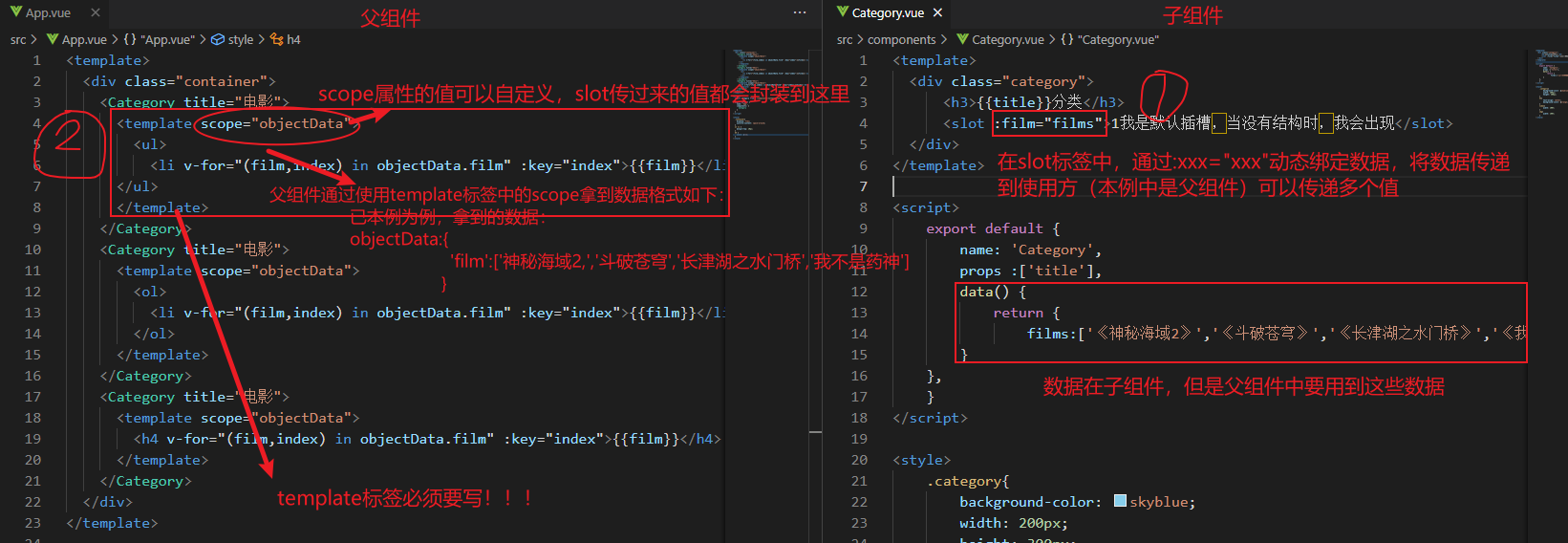Click the <ul> opening tag on line 5

pyautogui.click(x=150, y=144)
